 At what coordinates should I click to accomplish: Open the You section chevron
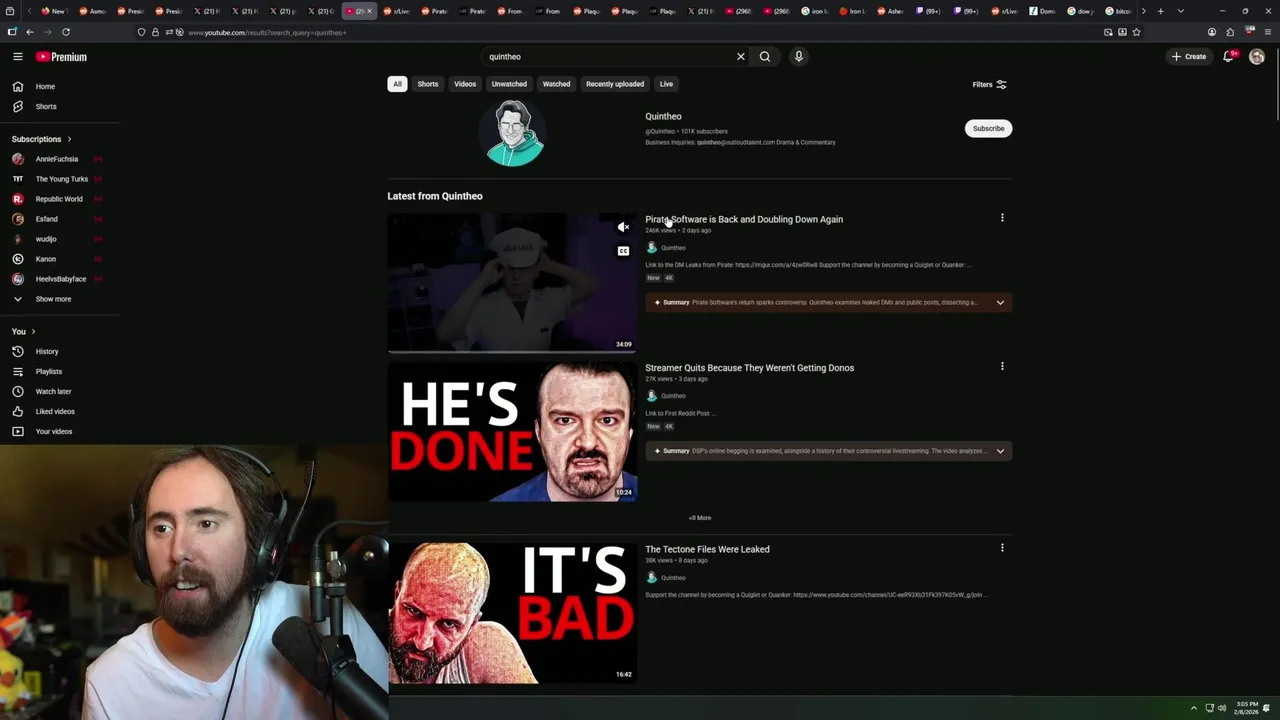[33, 331]
